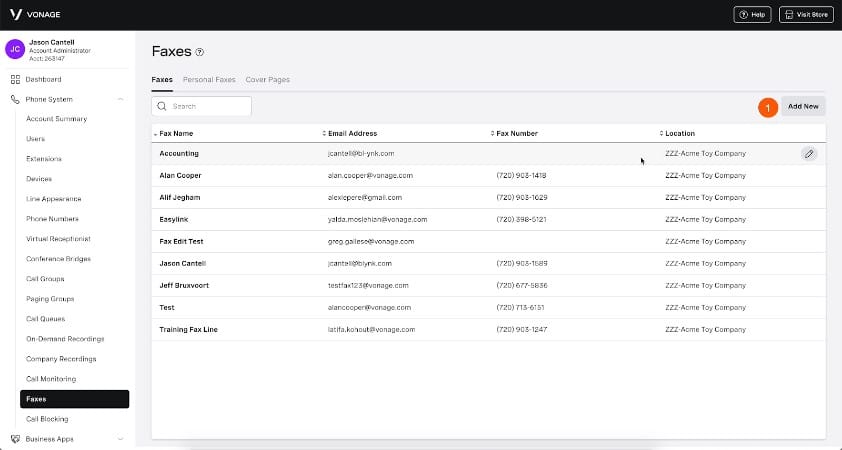Sort table by Fax Name column
Image resolution: width=842 pixels, height=450 pixels.
(176, 133)
